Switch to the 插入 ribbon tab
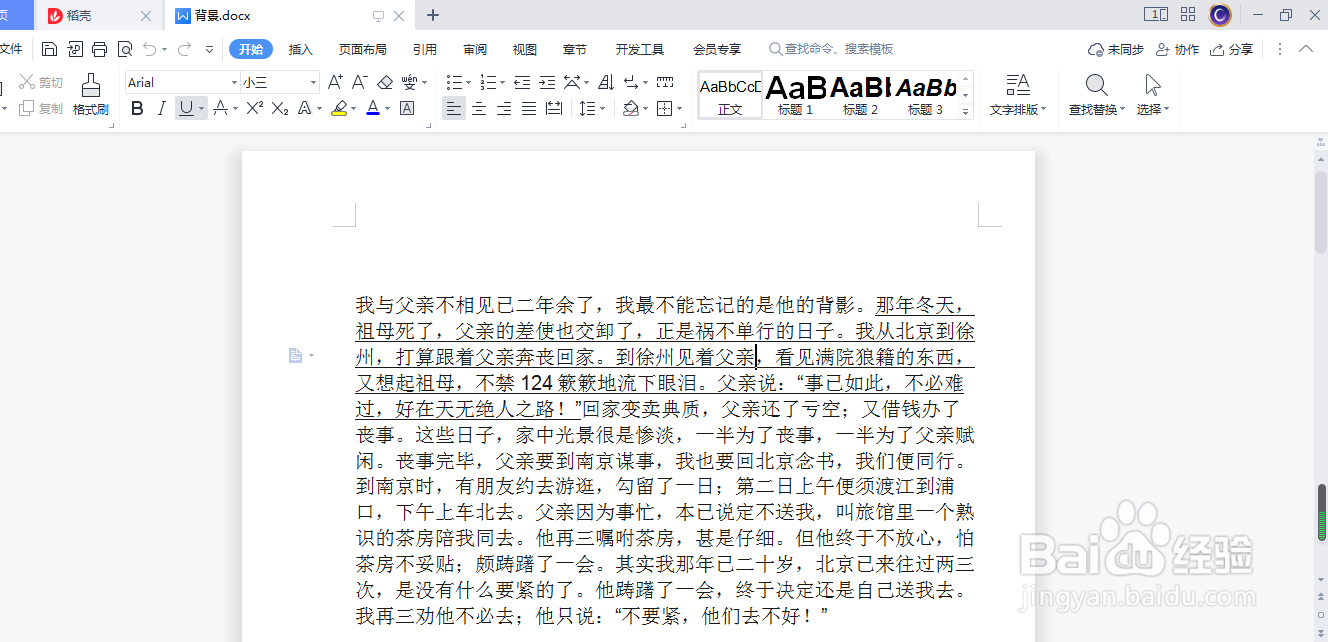Viewport: 1328px width, 642px height. point(301,49)
